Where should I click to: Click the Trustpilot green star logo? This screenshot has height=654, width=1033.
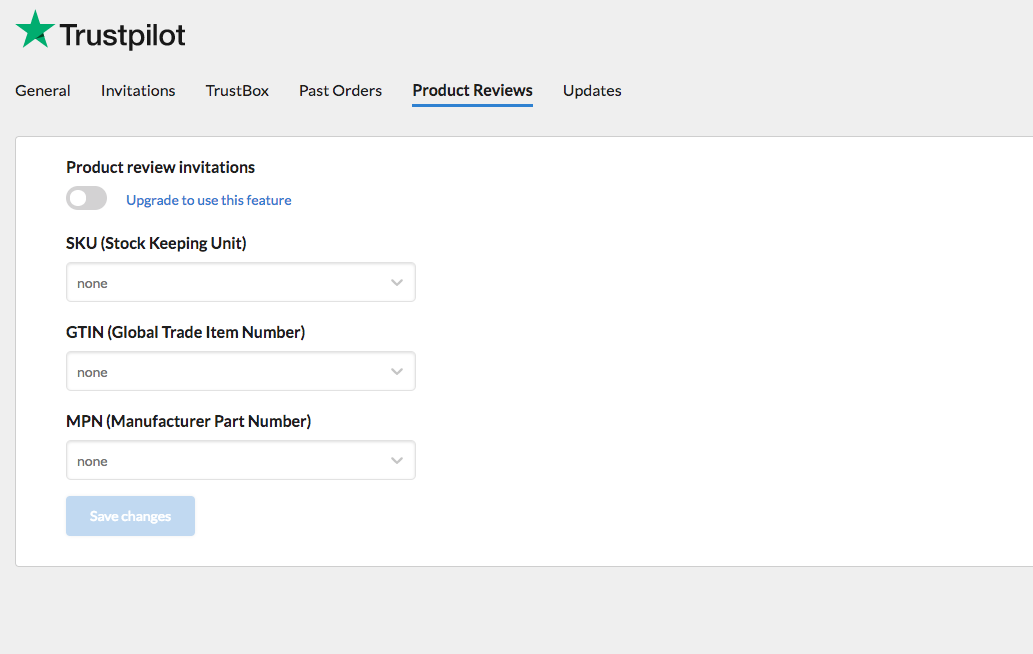click(x=35, y=30)
